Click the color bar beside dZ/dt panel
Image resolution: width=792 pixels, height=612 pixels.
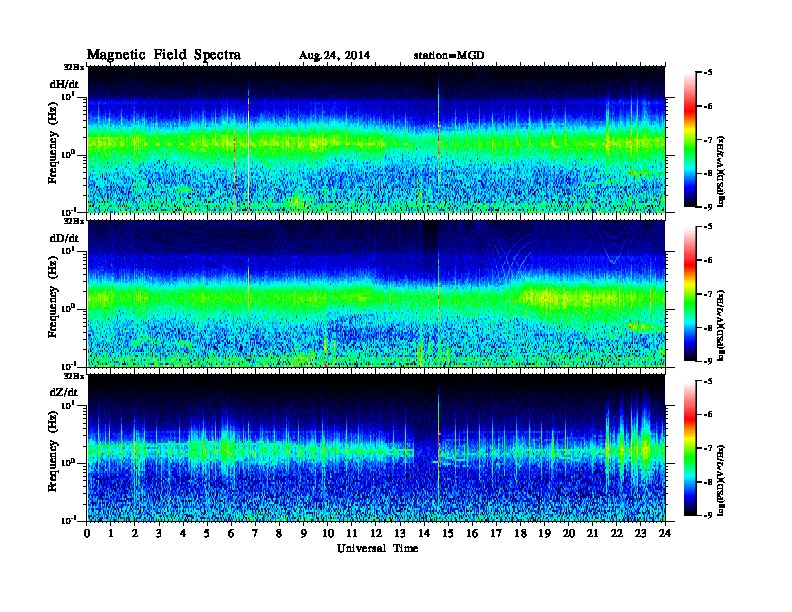point(690,448)
